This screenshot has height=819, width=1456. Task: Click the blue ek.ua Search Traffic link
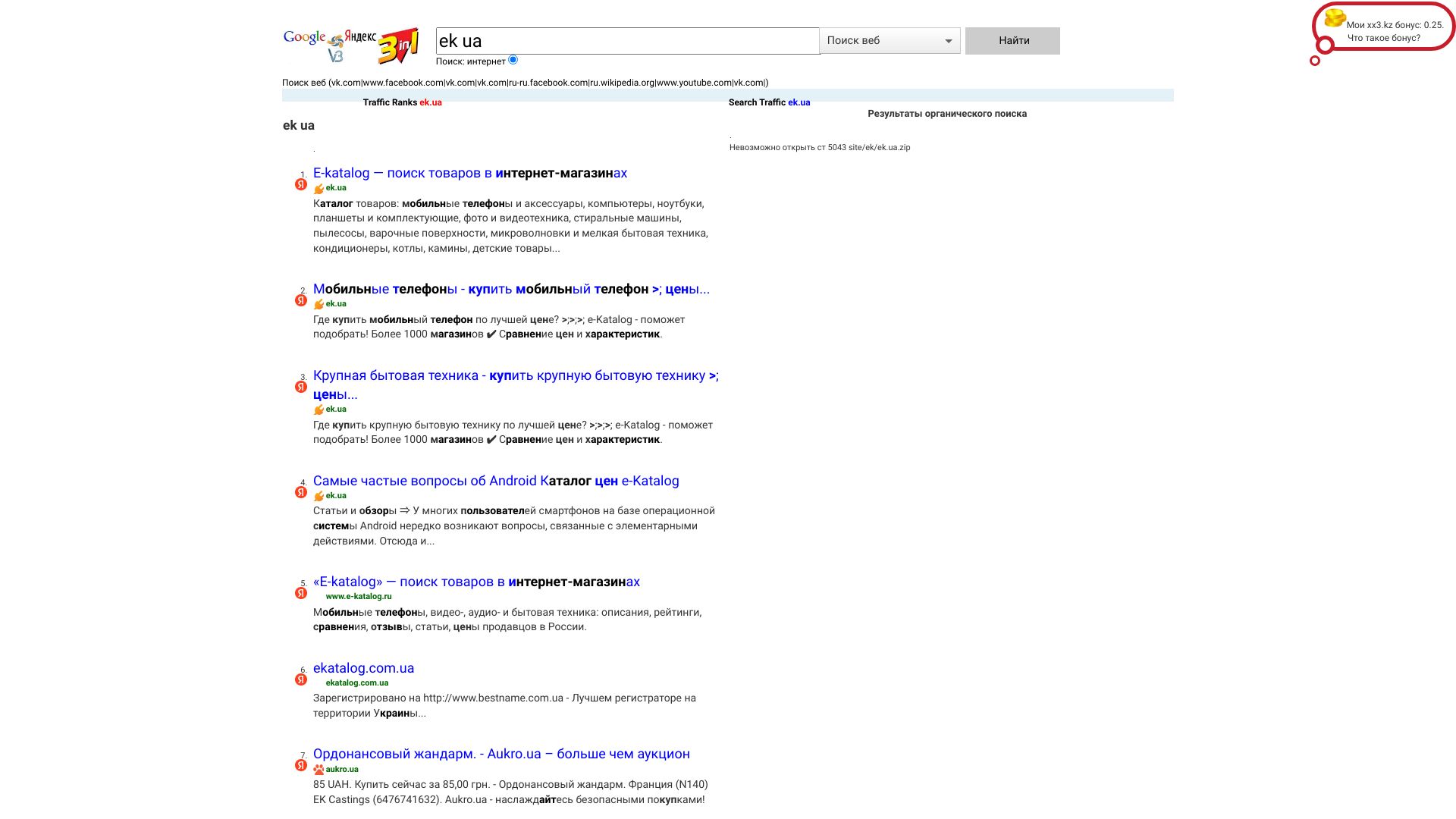[x=799, y=102]
